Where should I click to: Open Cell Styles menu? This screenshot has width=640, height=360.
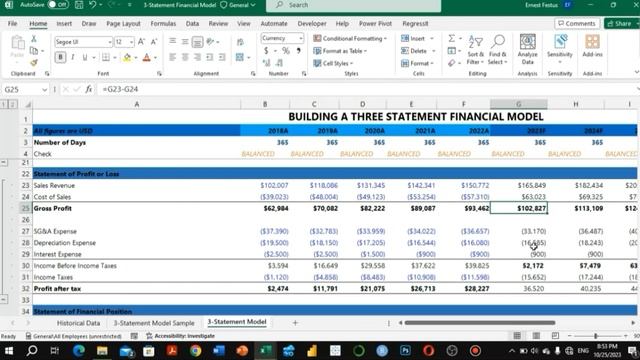333,63
